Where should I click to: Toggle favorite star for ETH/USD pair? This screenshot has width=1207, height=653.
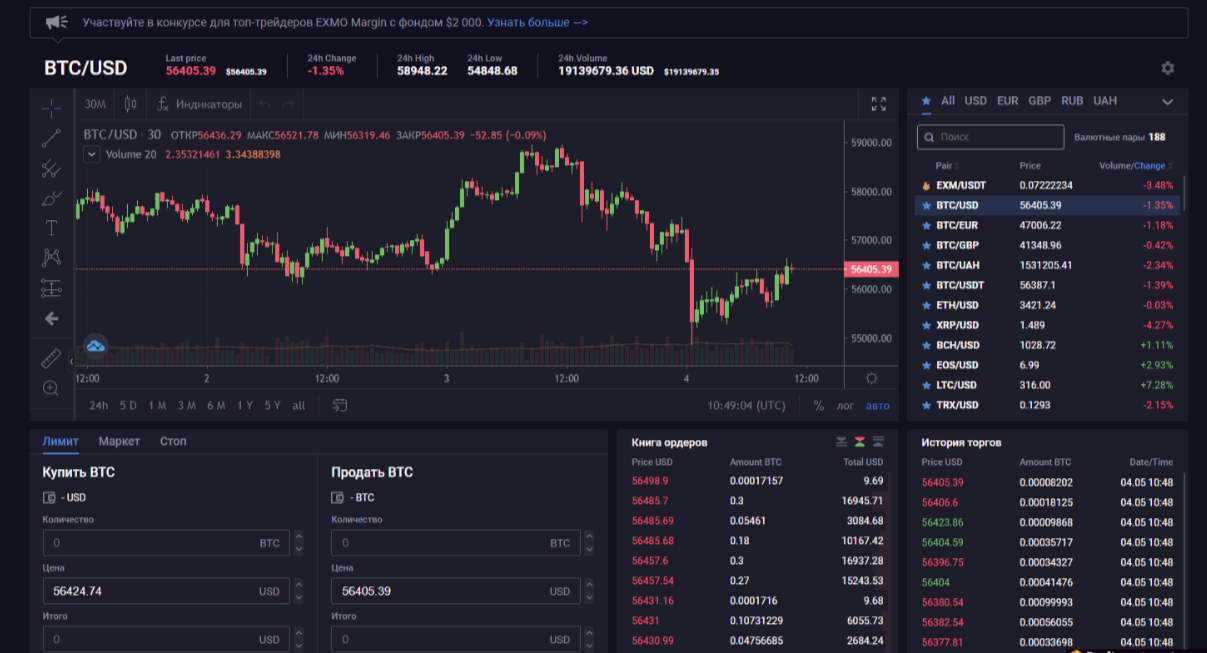pos(926,305)
